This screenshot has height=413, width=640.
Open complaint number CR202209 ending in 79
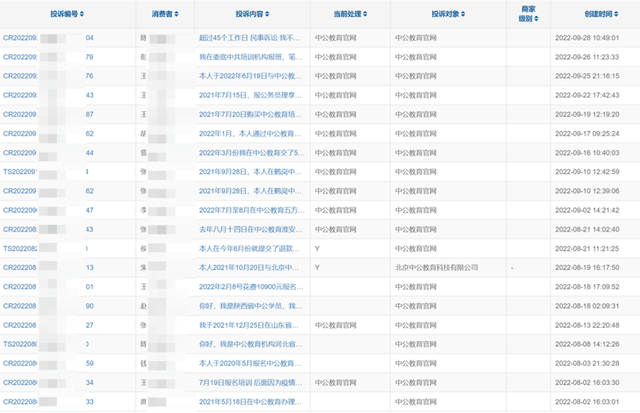point(48,57)
